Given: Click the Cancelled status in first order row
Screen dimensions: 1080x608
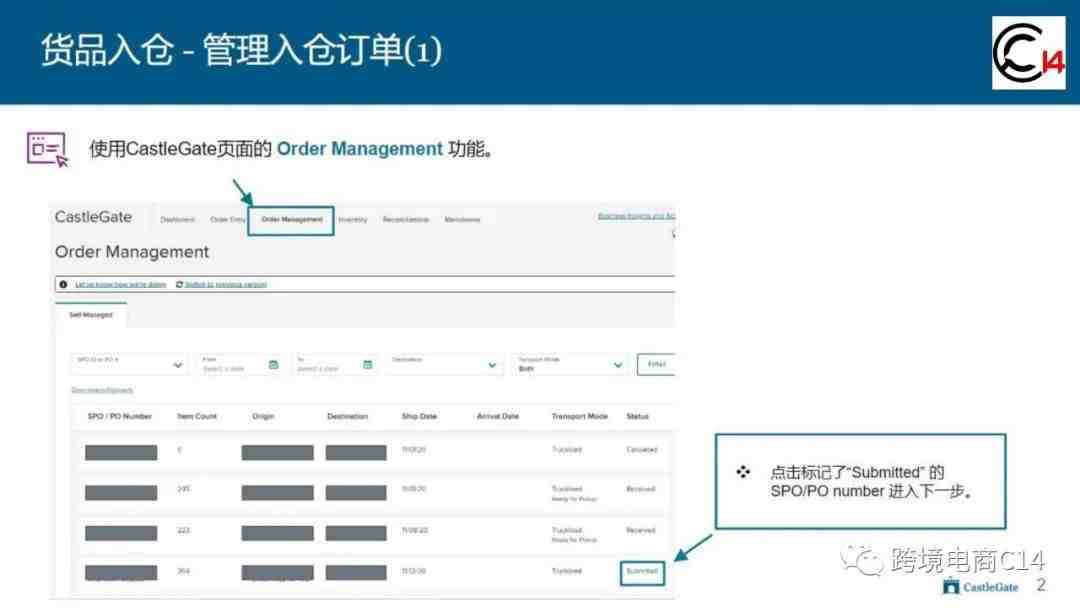Looking at the screenshot, I should click(642, 450).
